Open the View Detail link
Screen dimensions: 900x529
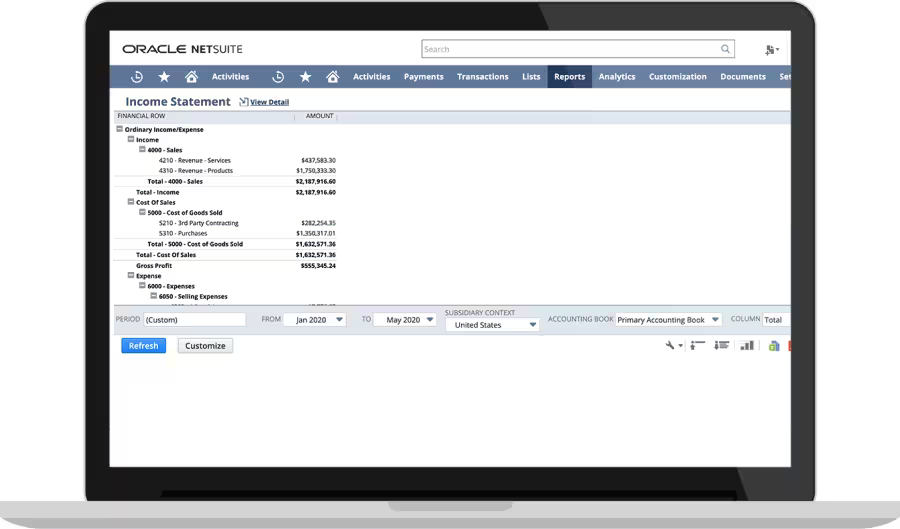coord(269,102)
